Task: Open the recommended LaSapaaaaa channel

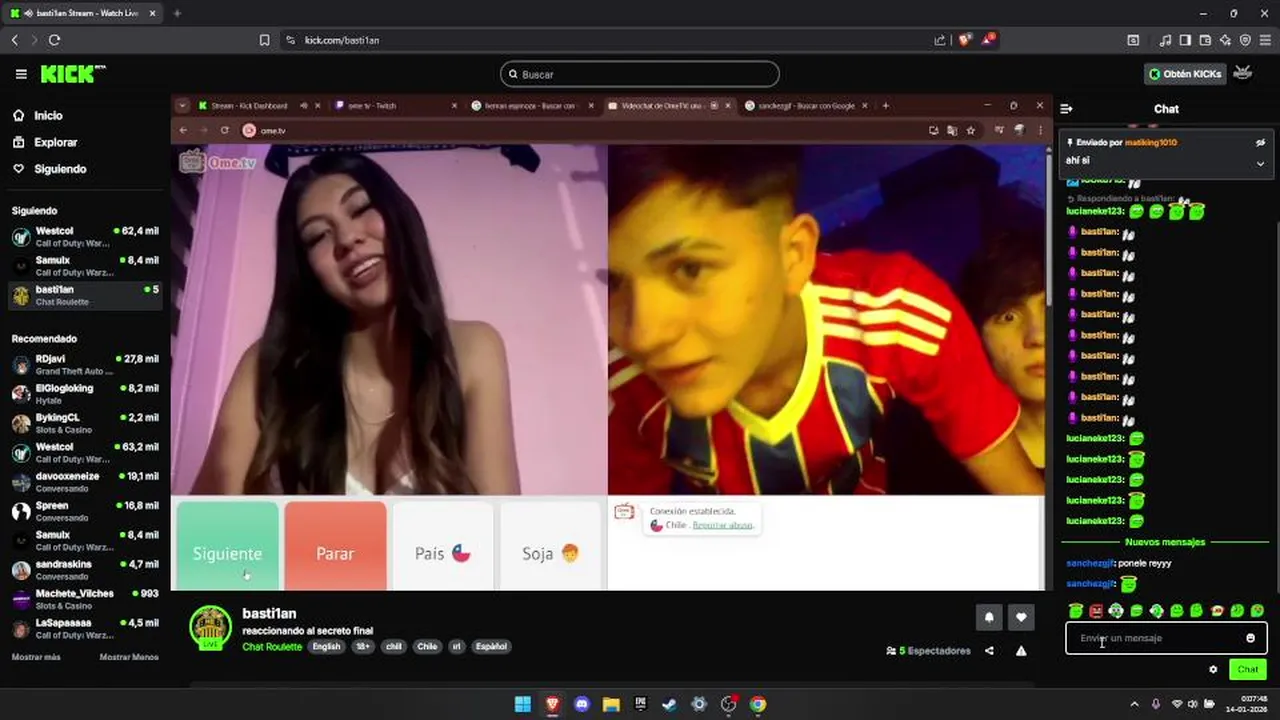Action: tap(85, 628)
